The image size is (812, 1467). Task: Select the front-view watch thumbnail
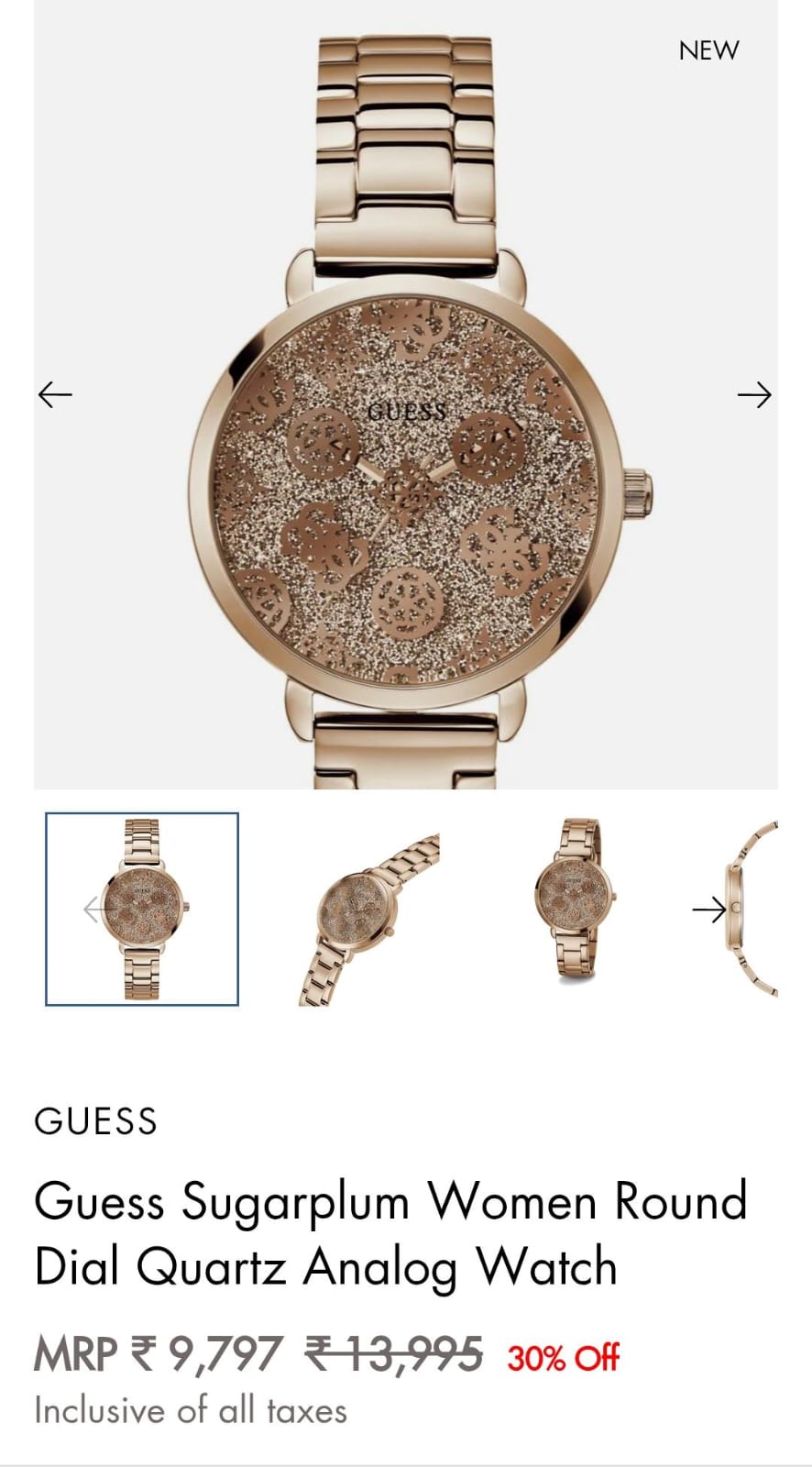coord(142,909)
